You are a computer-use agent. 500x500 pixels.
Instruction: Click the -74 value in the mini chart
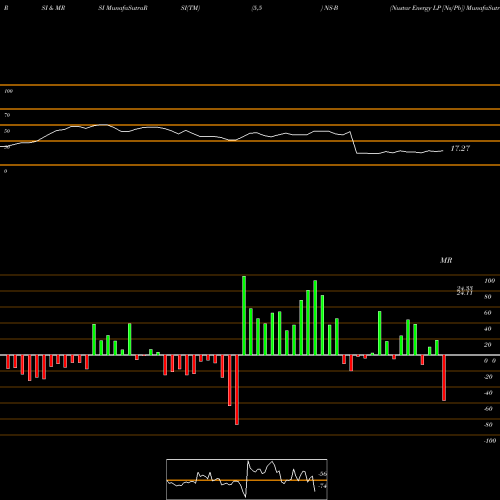pos(322,486)
